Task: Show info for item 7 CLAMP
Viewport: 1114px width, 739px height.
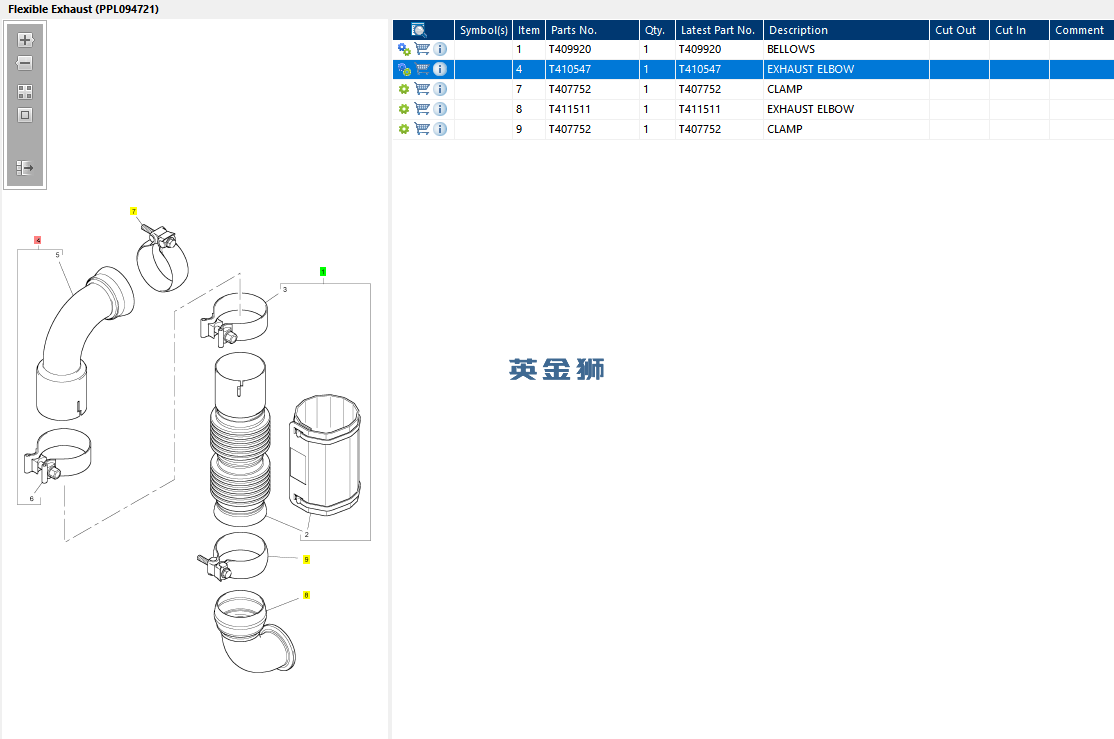Action: [440, 89]
